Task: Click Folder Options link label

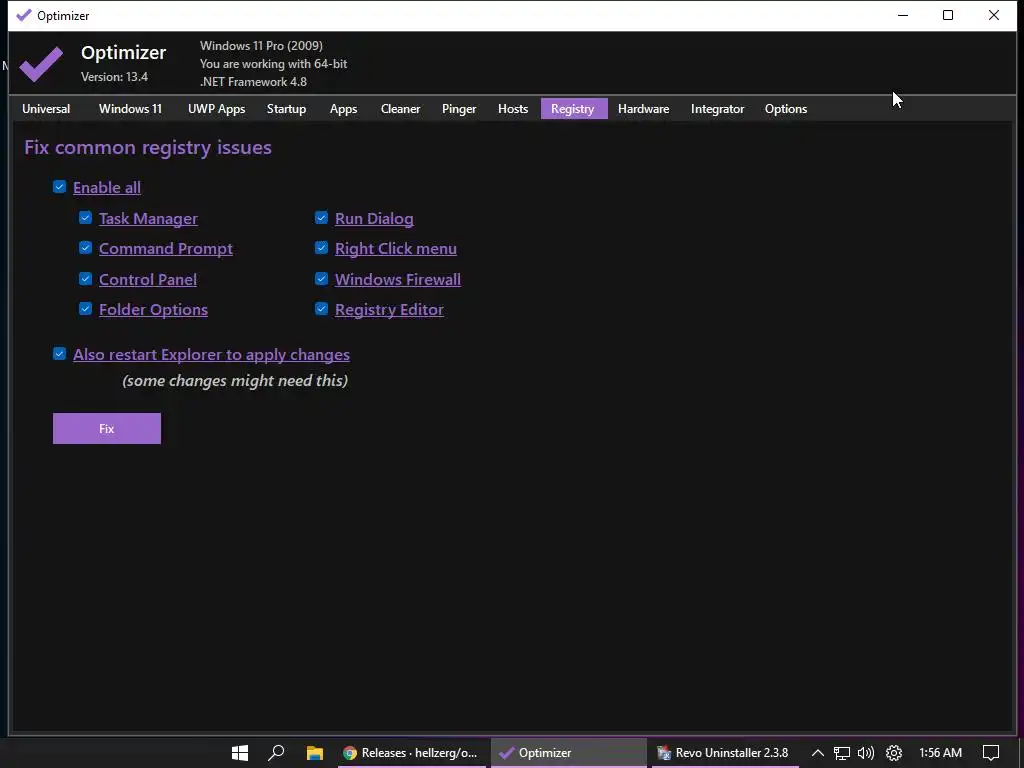Action: tap(153, 310)
